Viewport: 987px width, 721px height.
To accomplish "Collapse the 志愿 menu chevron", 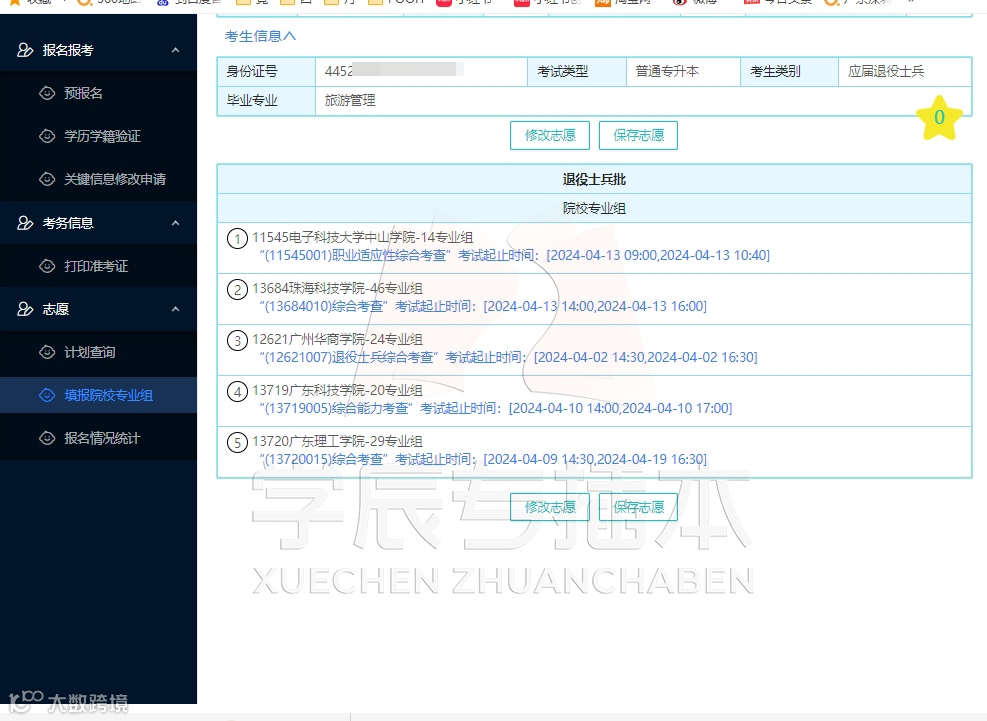I will click(176, 309).
